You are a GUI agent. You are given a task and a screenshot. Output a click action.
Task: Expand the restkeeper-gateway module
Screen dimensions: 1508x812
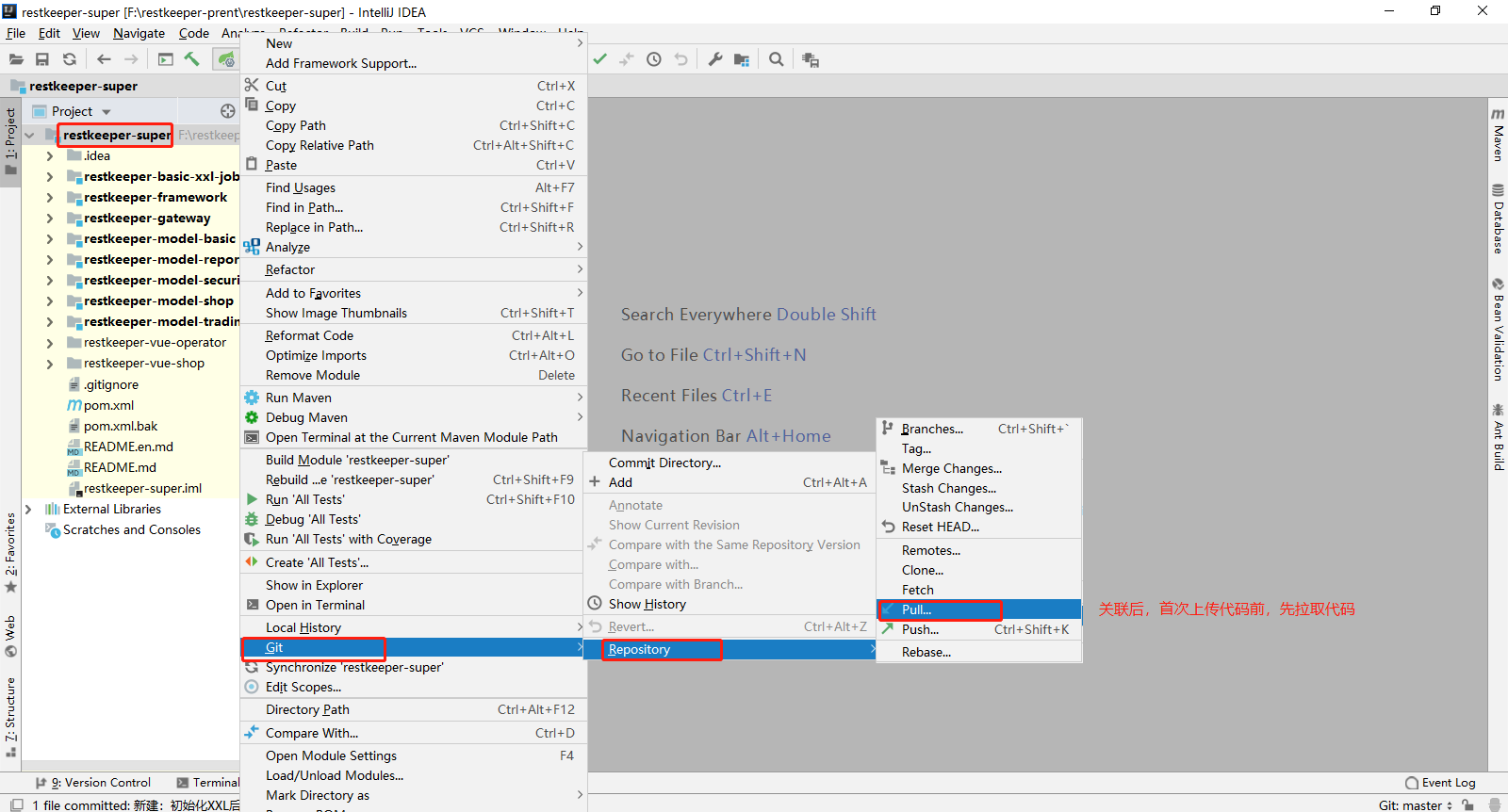[50, 218]
